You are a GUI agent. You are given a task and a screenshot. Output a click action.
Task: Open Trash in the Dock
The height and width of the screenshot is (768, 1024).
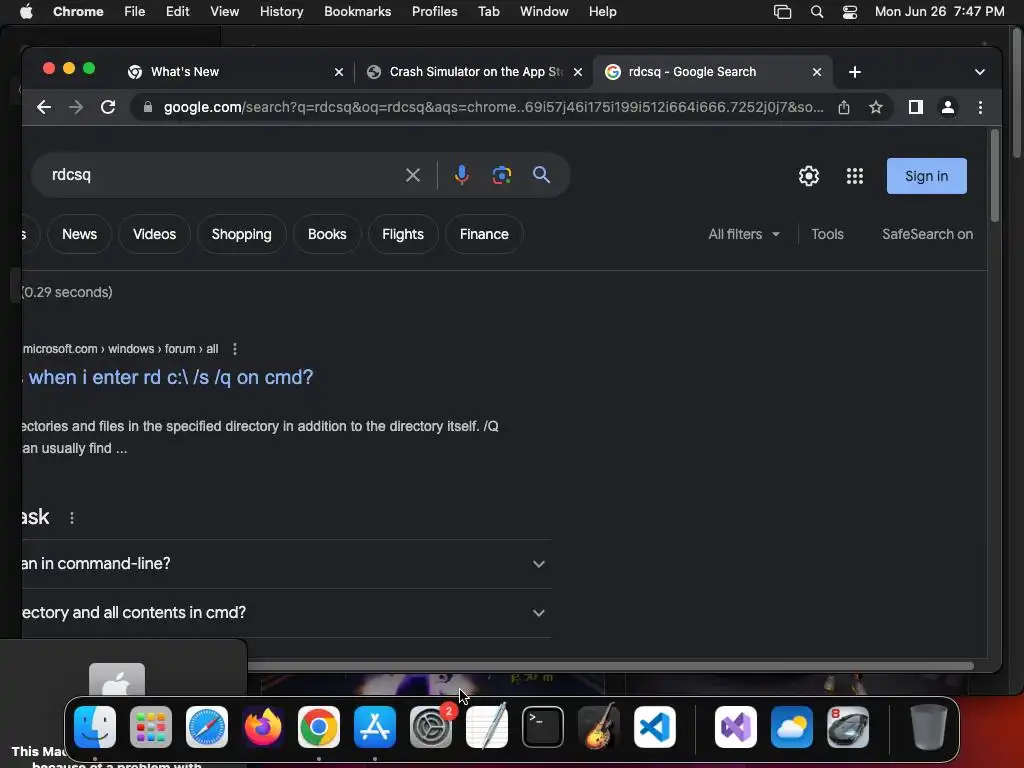(x=928, y=726)
